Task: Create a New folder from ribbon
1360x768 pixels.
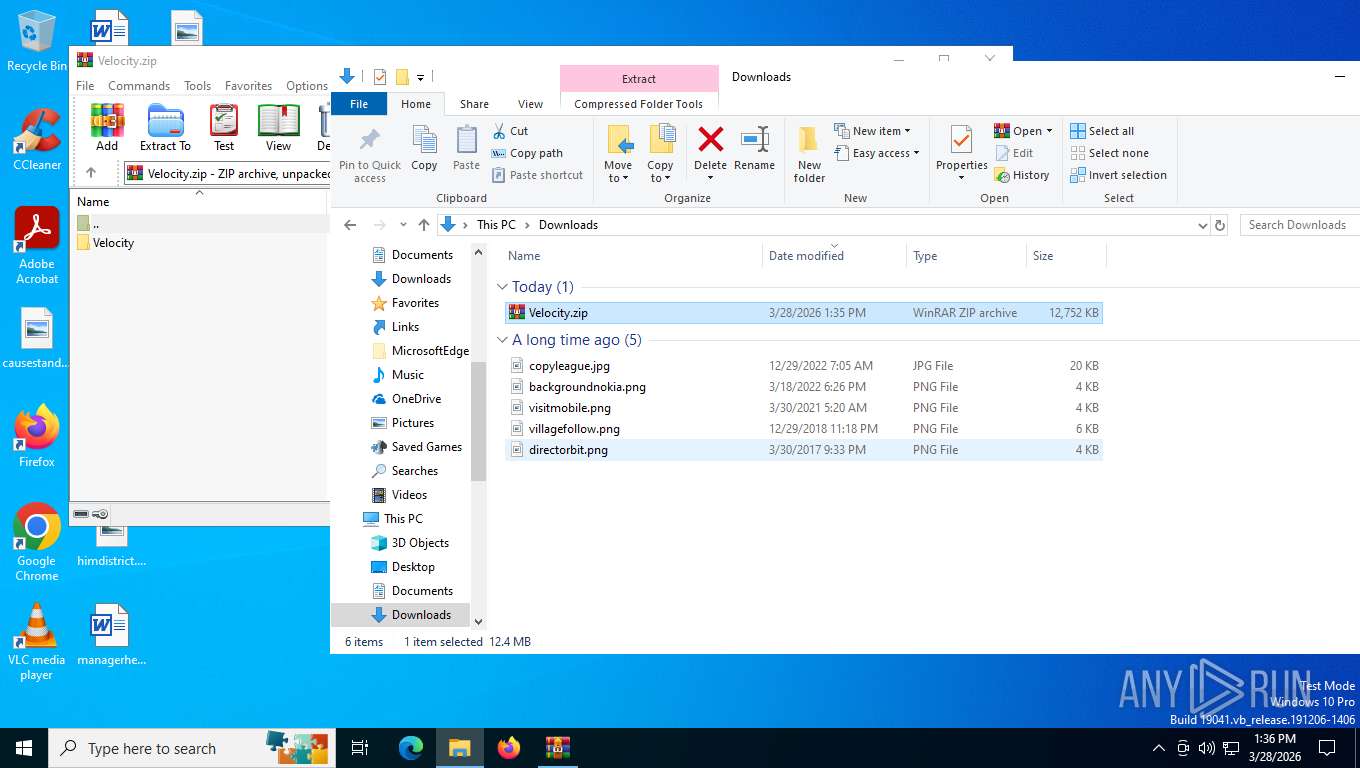Action: pos(809,155)
